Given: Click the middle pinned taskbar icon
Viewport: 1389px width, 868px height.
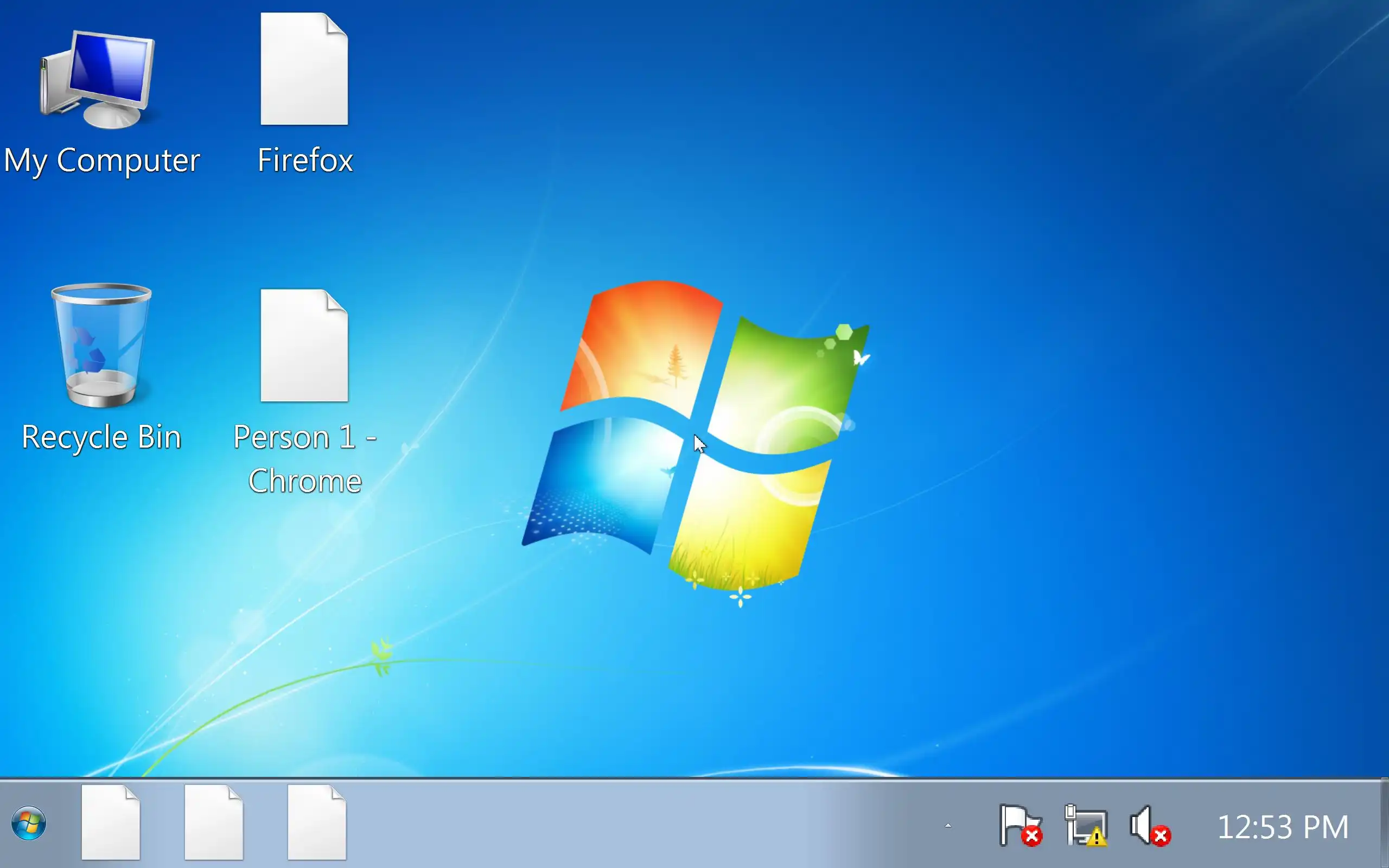Looking at the screenshot, I should coord(214,822).
